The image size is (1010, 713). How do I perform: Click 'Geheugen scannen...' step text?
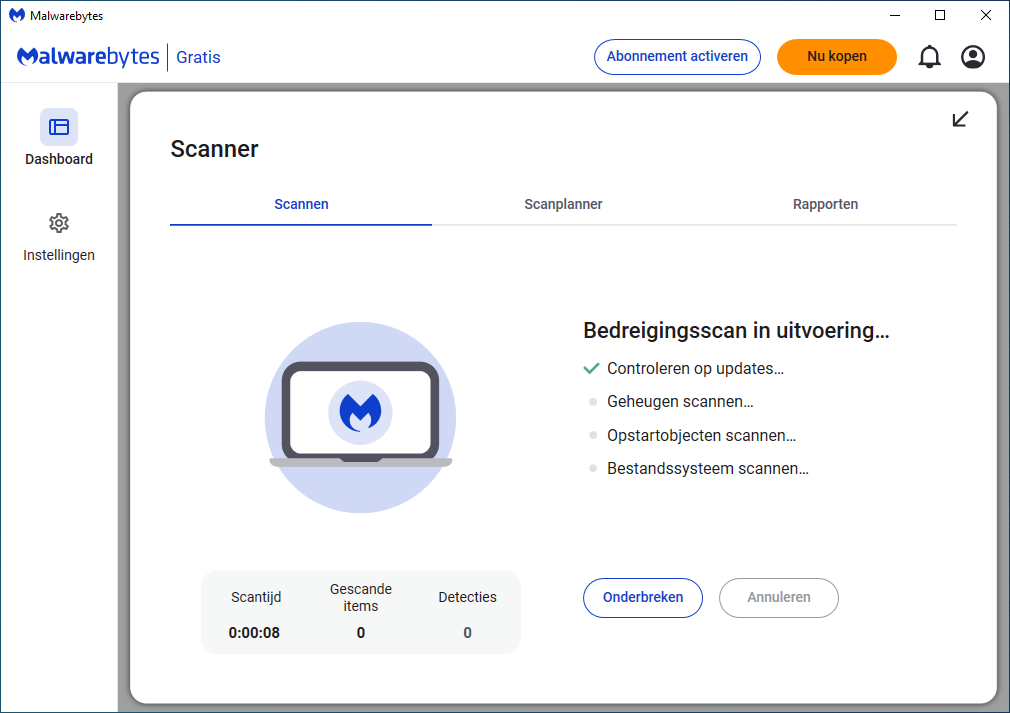[680, 402]
